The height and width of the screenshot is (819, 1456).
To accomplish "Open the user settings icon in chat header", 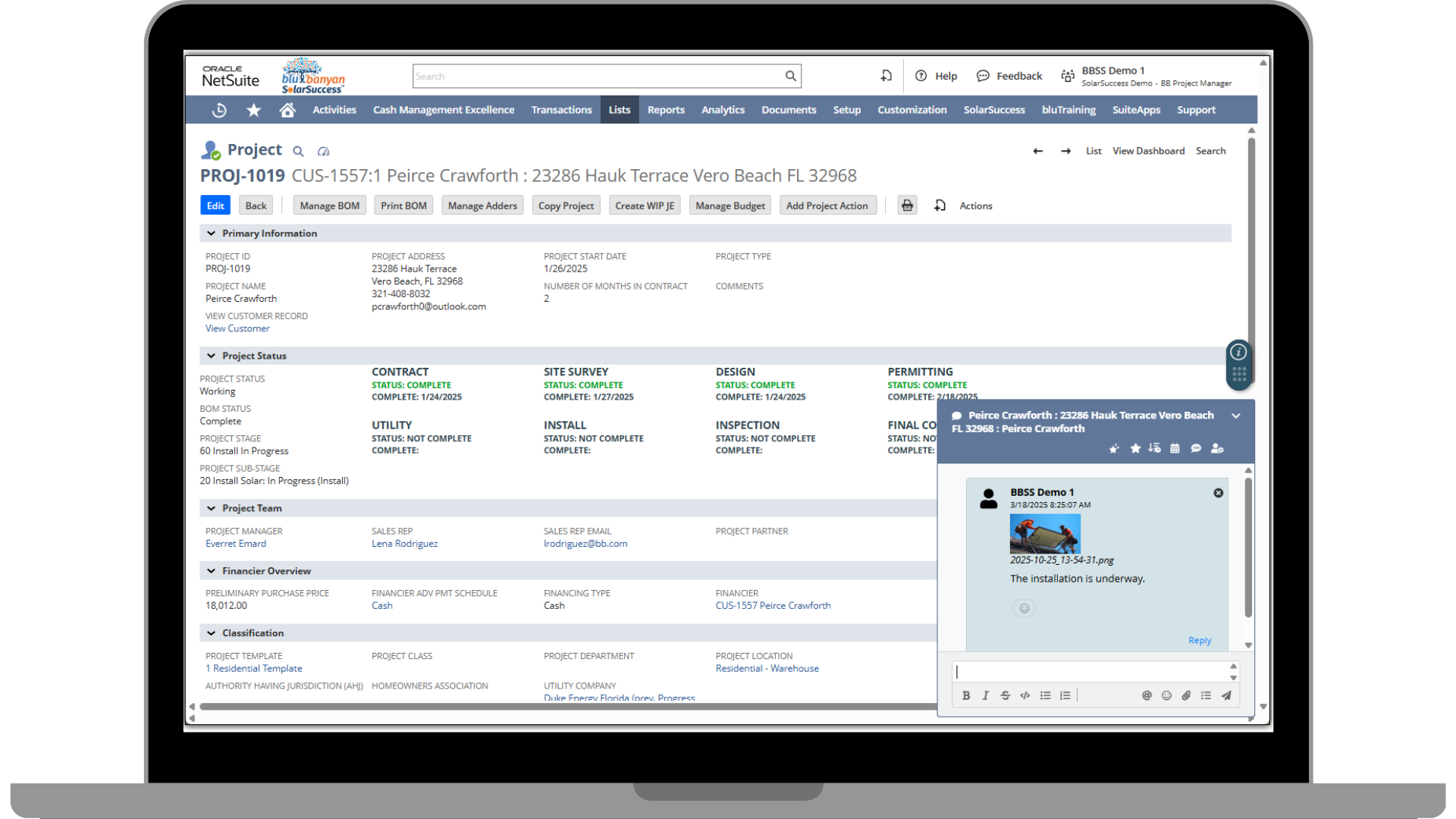I will pos(1217,449).
